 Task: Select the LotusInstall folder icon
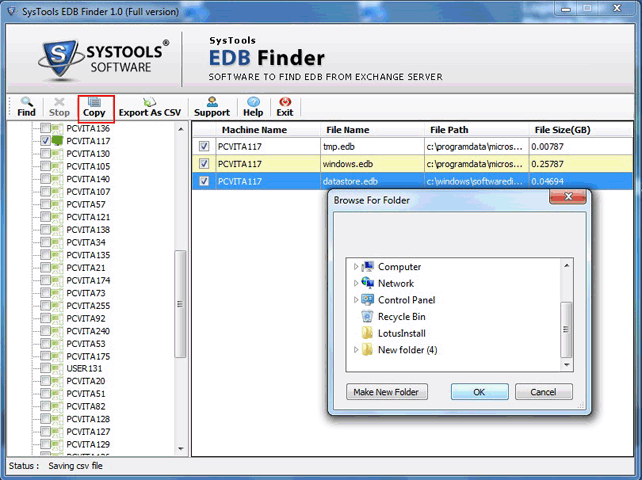pyautogui.click(x=368, y=333)
